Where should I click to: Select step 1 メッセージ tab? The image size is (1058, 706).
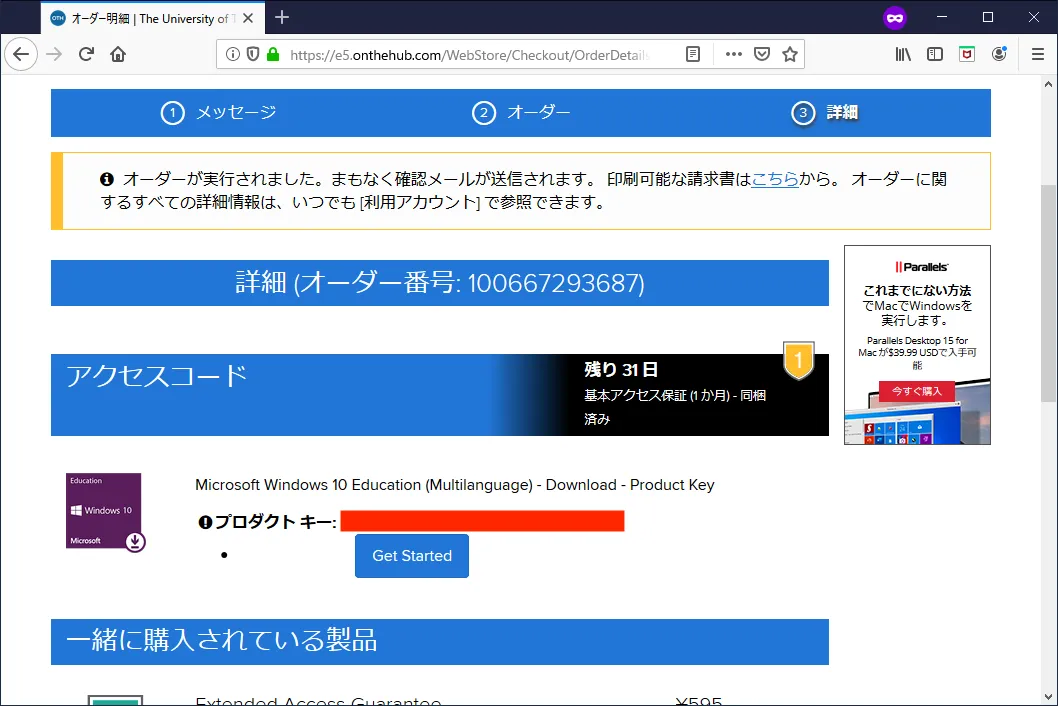click(218, 113)
